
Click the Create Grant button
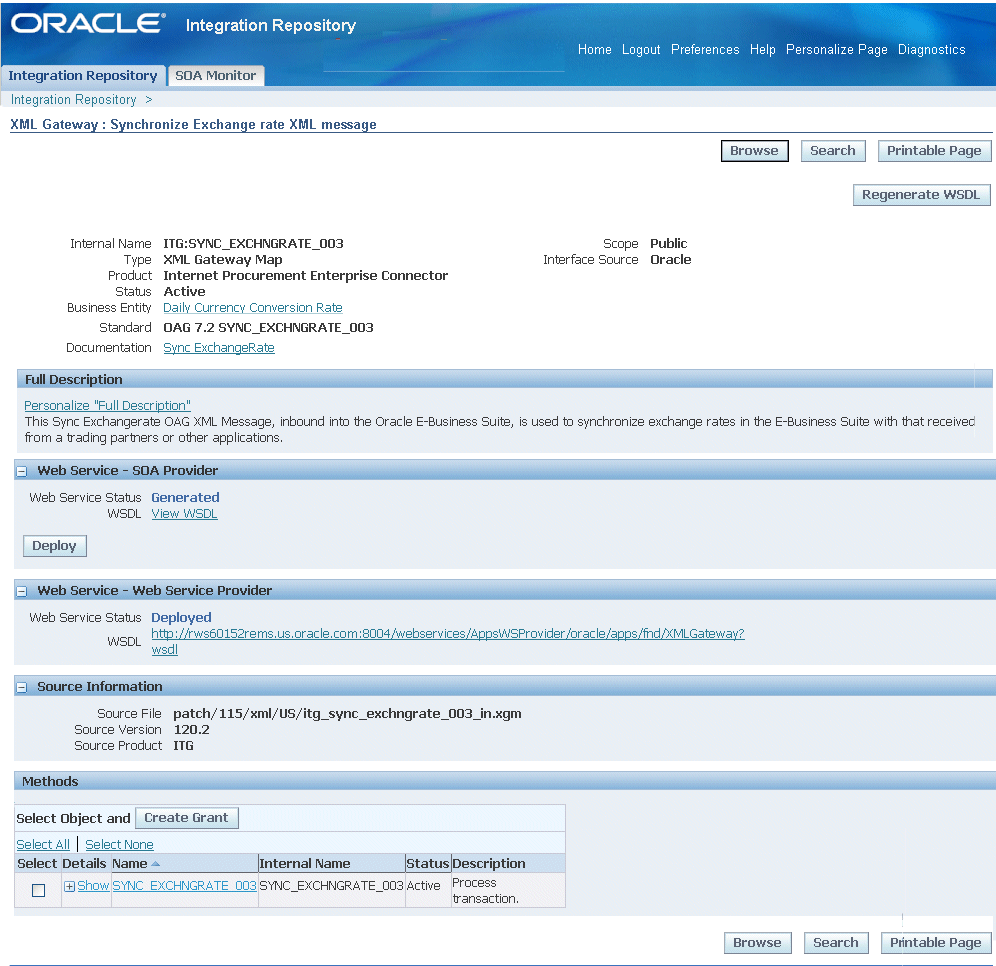click(x=187, y=818)
